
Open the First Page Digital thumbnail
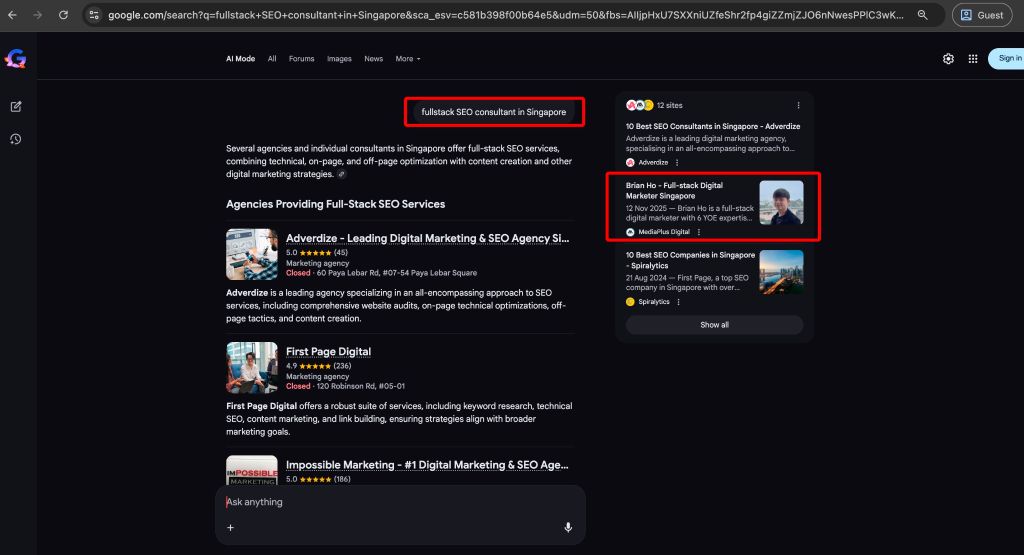tap(251, 368)
